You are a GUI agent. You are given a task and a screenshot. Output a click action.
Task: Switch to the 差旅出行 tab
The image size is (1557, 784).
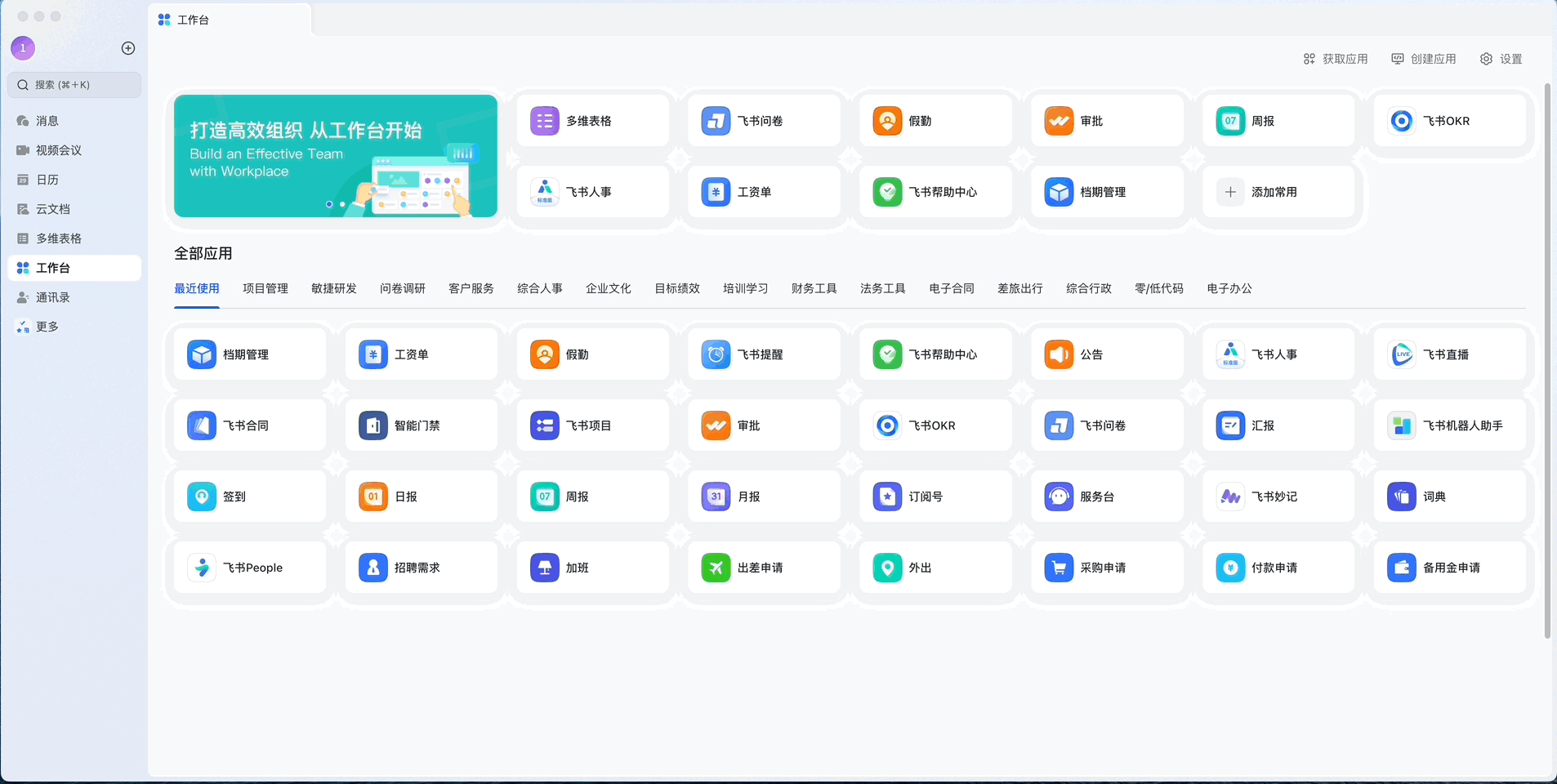(1020, 288)
